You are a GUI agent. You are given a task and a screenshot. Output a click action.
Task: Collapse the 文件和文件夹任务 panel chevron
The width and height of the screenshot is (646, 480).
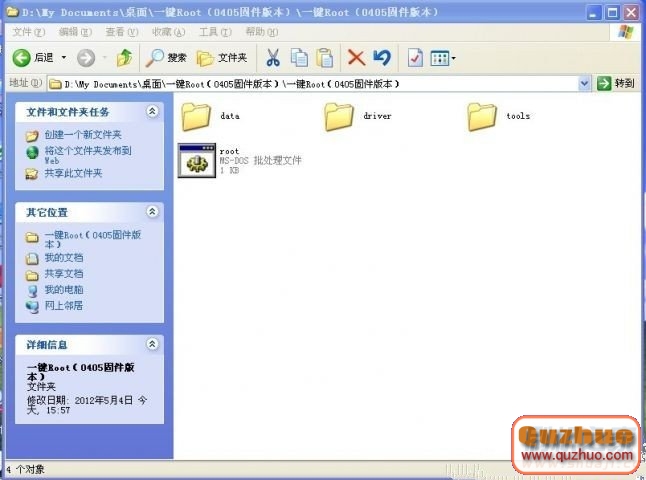[152, 111]
